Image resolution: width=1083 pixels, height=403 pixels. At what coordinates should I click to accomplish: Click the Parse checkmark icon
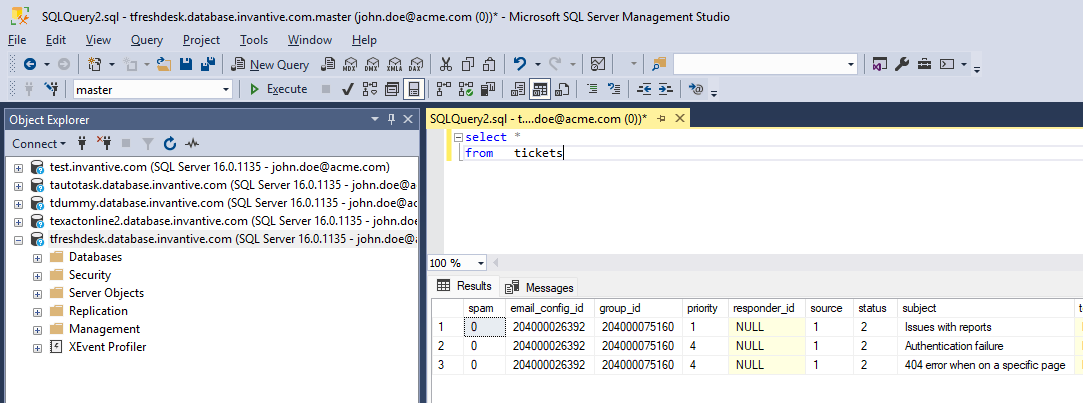348,88
